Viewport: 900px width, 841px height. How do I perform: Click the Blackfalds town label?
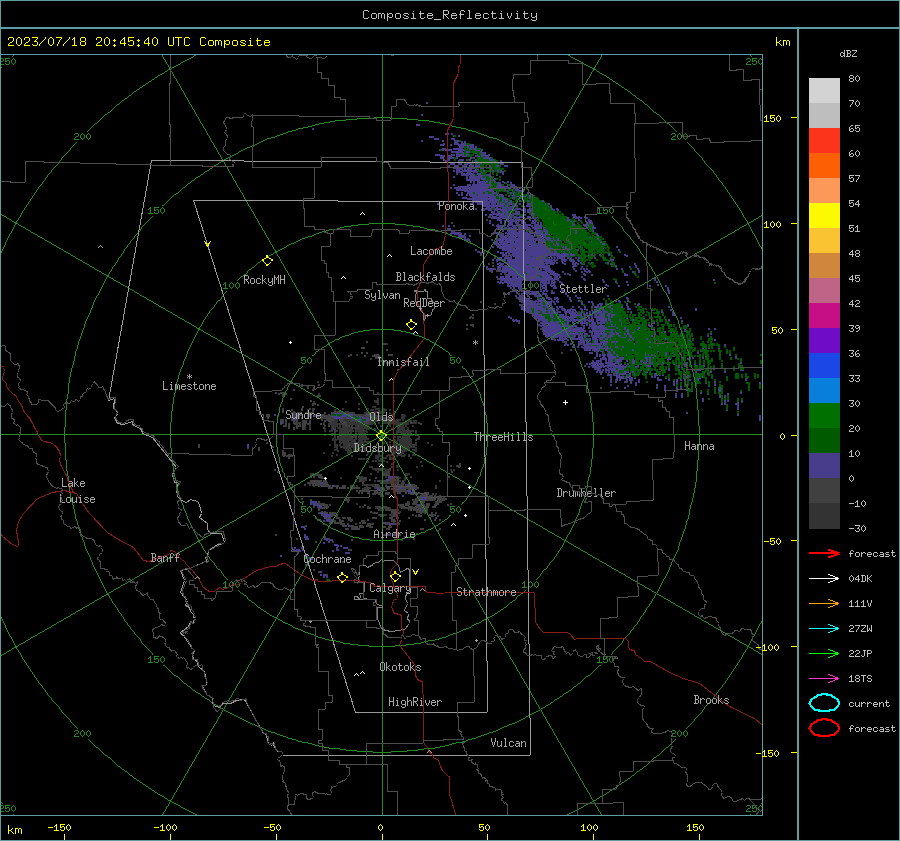pos(425,277)
